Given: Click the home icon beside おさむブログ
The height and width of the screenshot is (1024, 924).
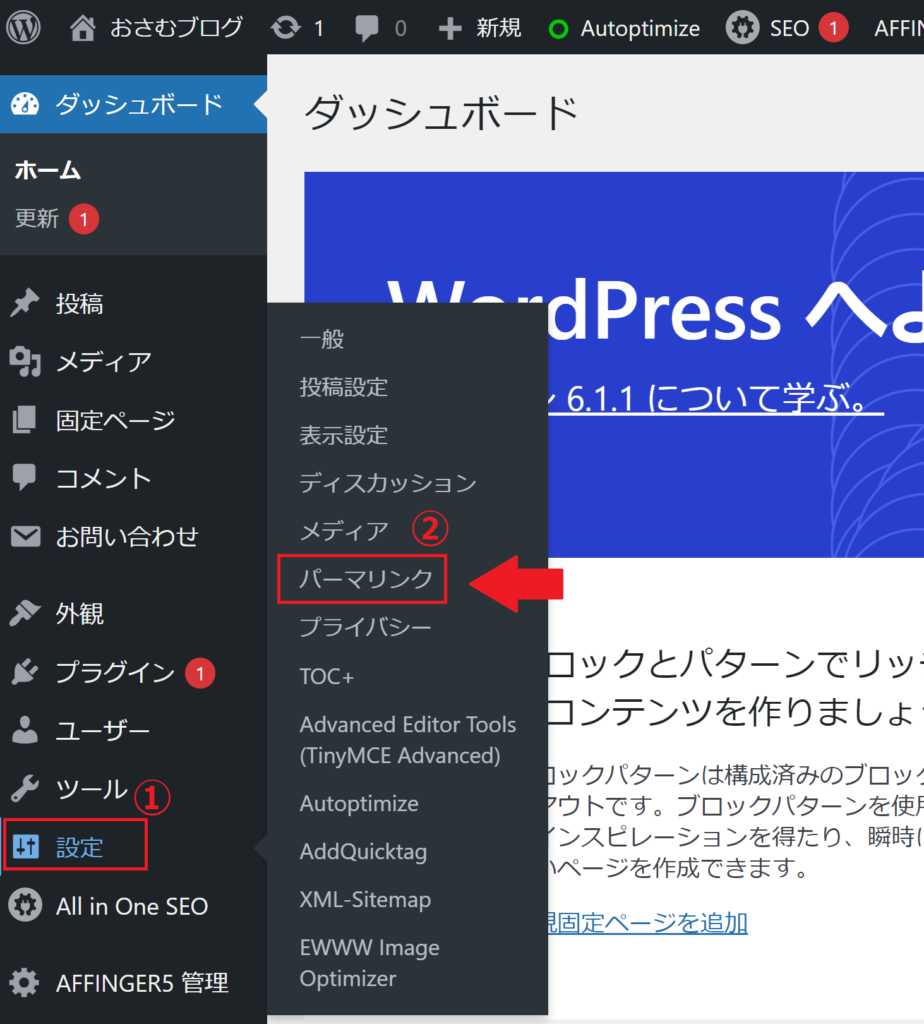Looking at the screenshot, I should [83, 28].
